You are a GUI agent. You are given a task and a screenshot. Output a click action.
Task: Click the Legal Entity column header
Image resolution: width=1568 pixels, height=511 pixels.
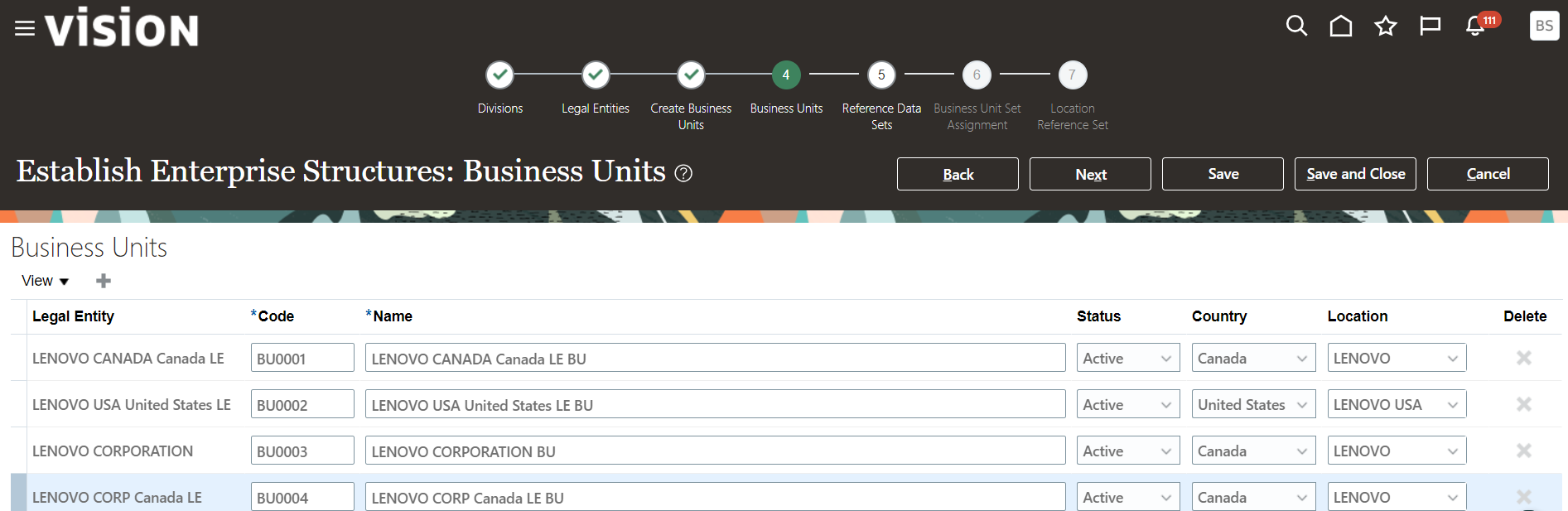[73, 316]
